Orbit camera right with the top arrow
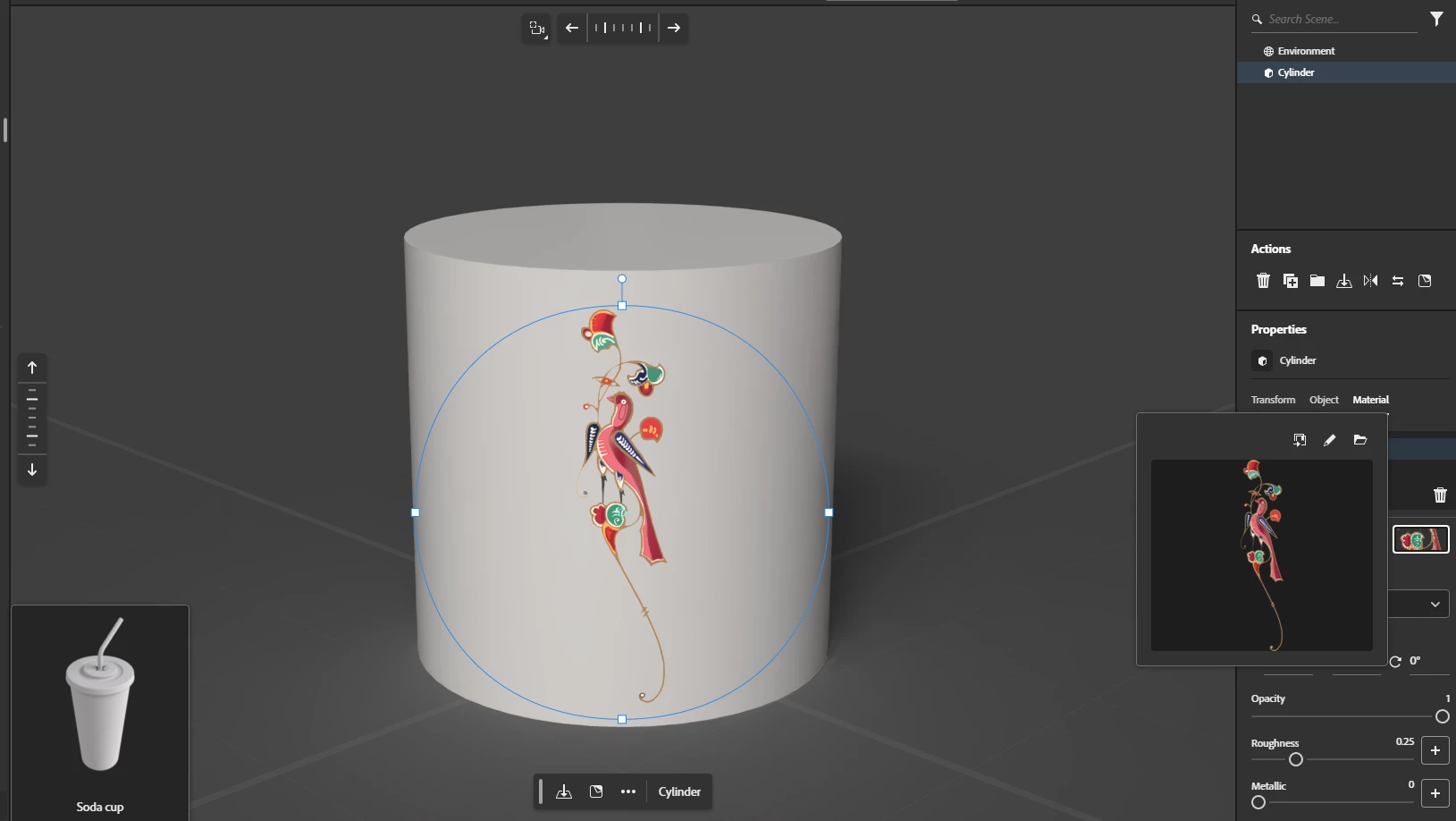The width and height of the screenshot is (1456, 821). click(674, 29)
